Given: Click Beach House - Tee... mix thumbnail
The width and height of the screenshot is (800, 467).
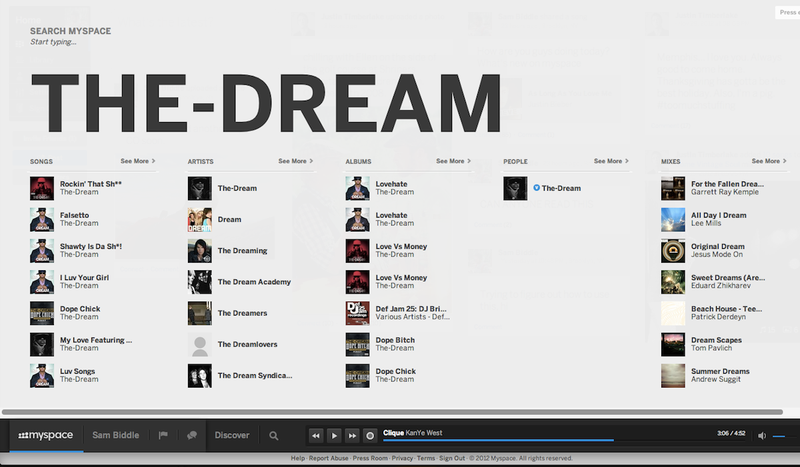Looking at the screenshot, I should coord(673,313).
